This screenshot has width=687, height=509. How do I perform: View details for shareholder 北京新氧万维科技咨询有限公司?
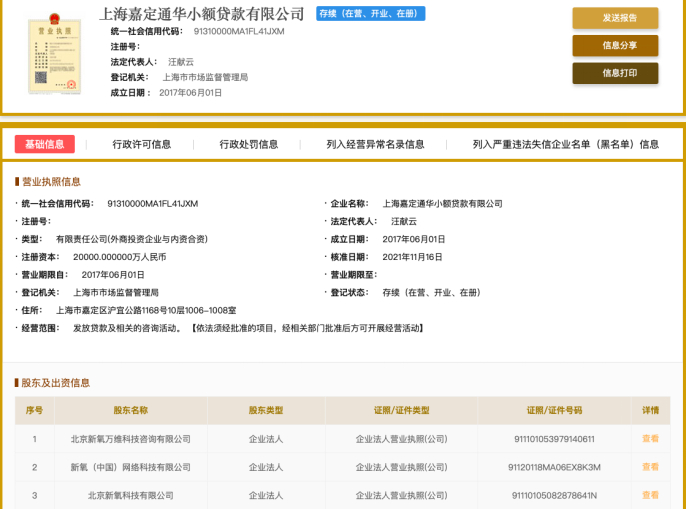tap(650, 438)
